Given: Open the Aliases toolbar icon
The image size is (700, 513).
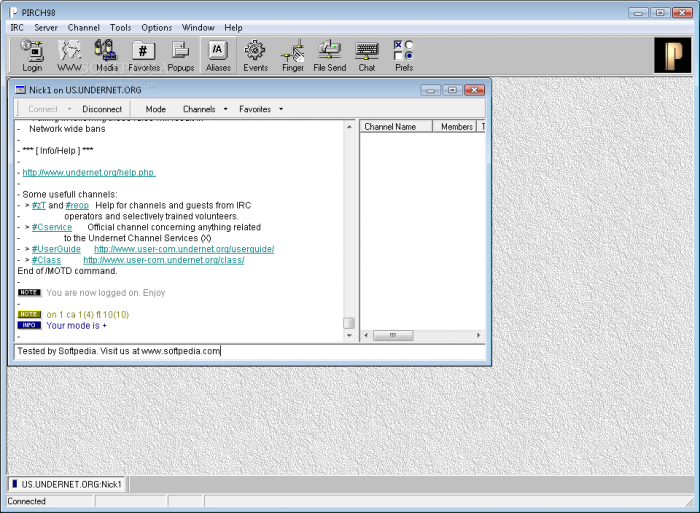Looking at the screenshot, I should [218, 56].
